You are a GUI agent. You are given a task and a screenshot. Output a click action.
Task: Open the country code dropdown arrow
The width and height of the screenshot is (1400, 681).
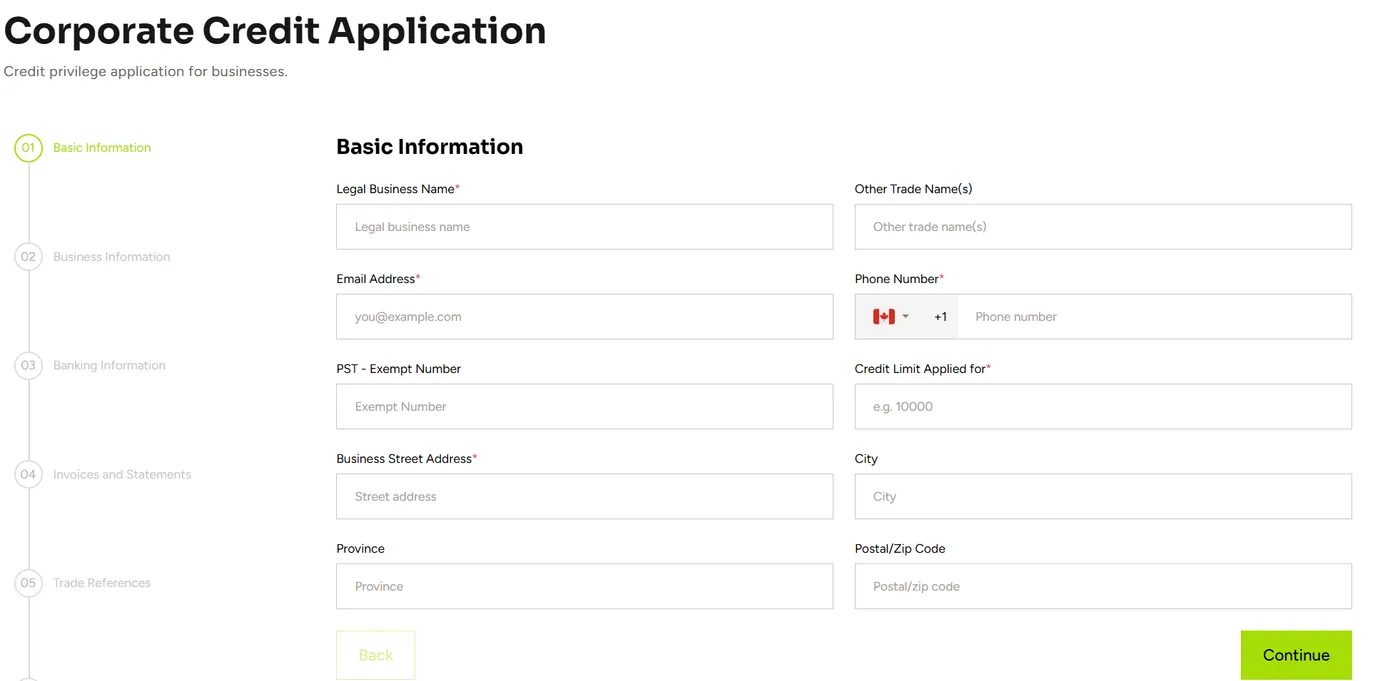[905, 317]
